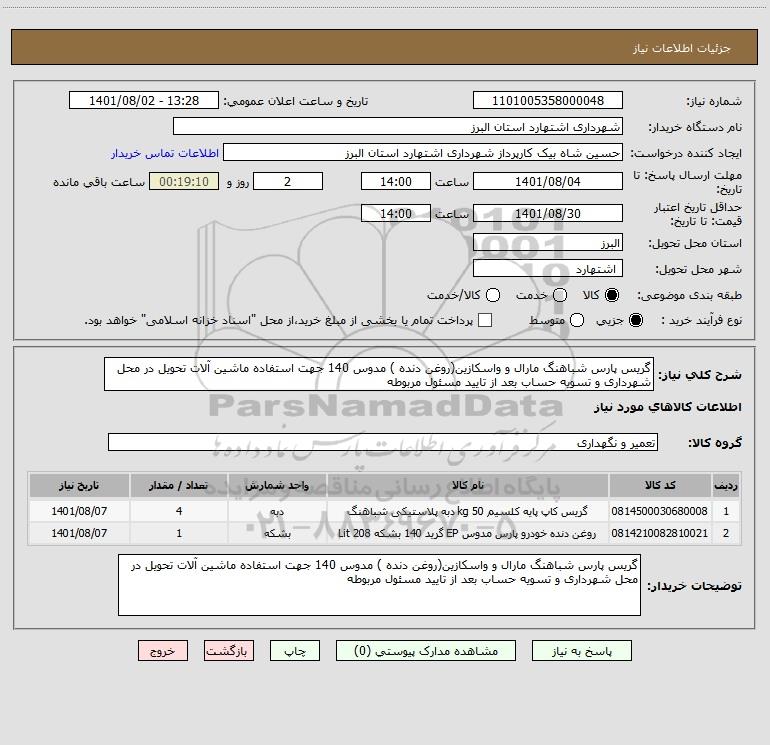Click the روغن دنده خودرو پارس item name
This screenshot has width=770, height=745.
click(467, 533)
